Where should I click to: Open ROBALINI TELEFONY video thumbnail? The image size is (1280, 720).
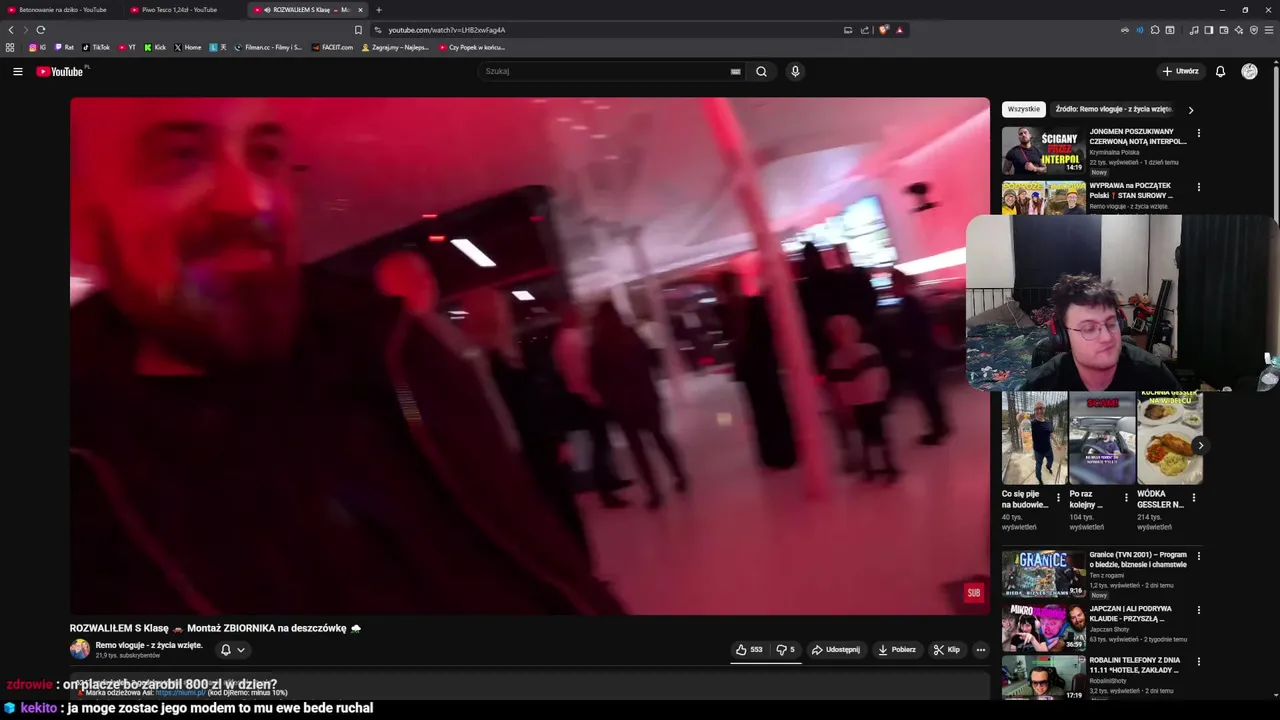tap(1043, 678)
